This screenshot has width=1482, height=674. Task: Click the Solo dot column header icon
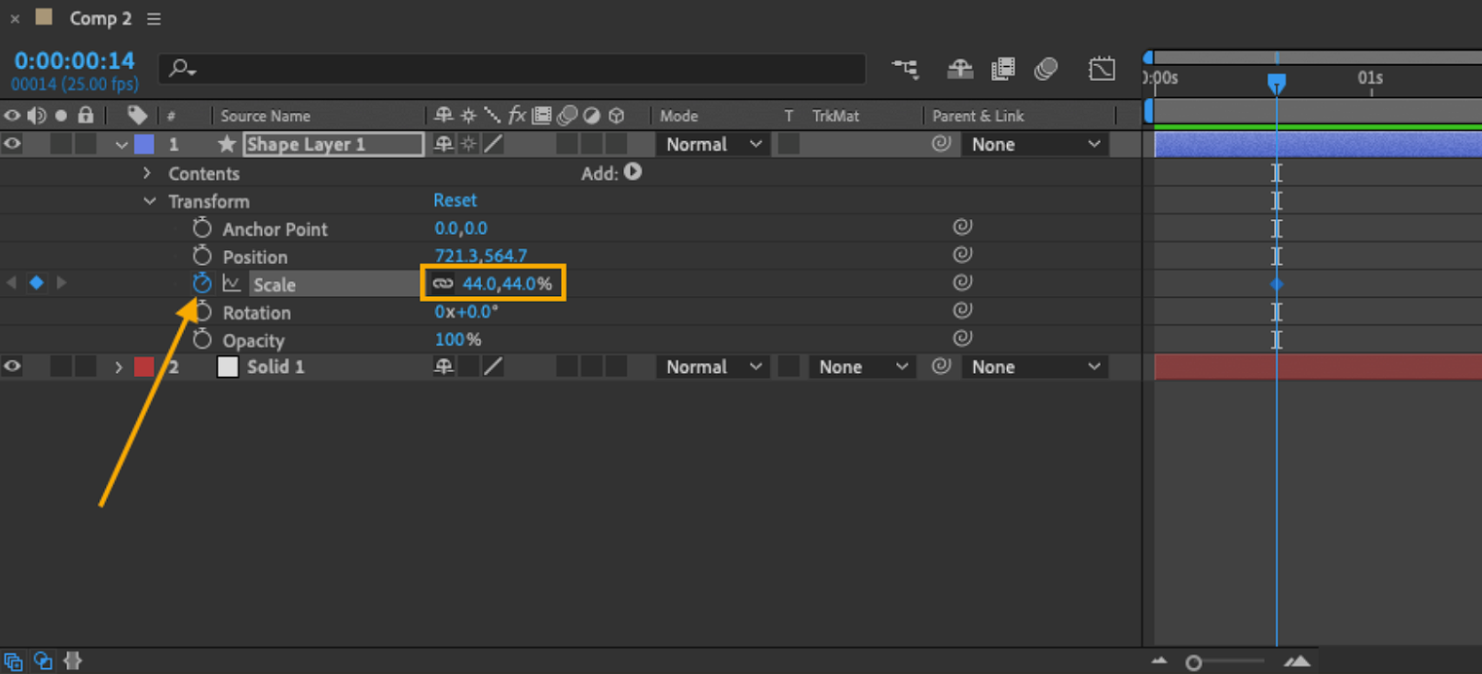point(62,116)
